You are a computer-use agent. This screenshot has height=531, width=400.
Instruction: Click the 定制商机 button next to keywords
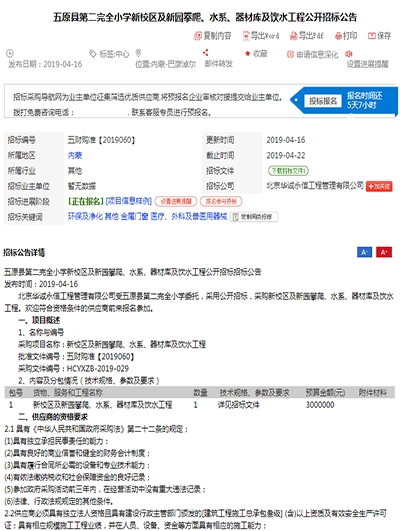(x=254, y=217)
